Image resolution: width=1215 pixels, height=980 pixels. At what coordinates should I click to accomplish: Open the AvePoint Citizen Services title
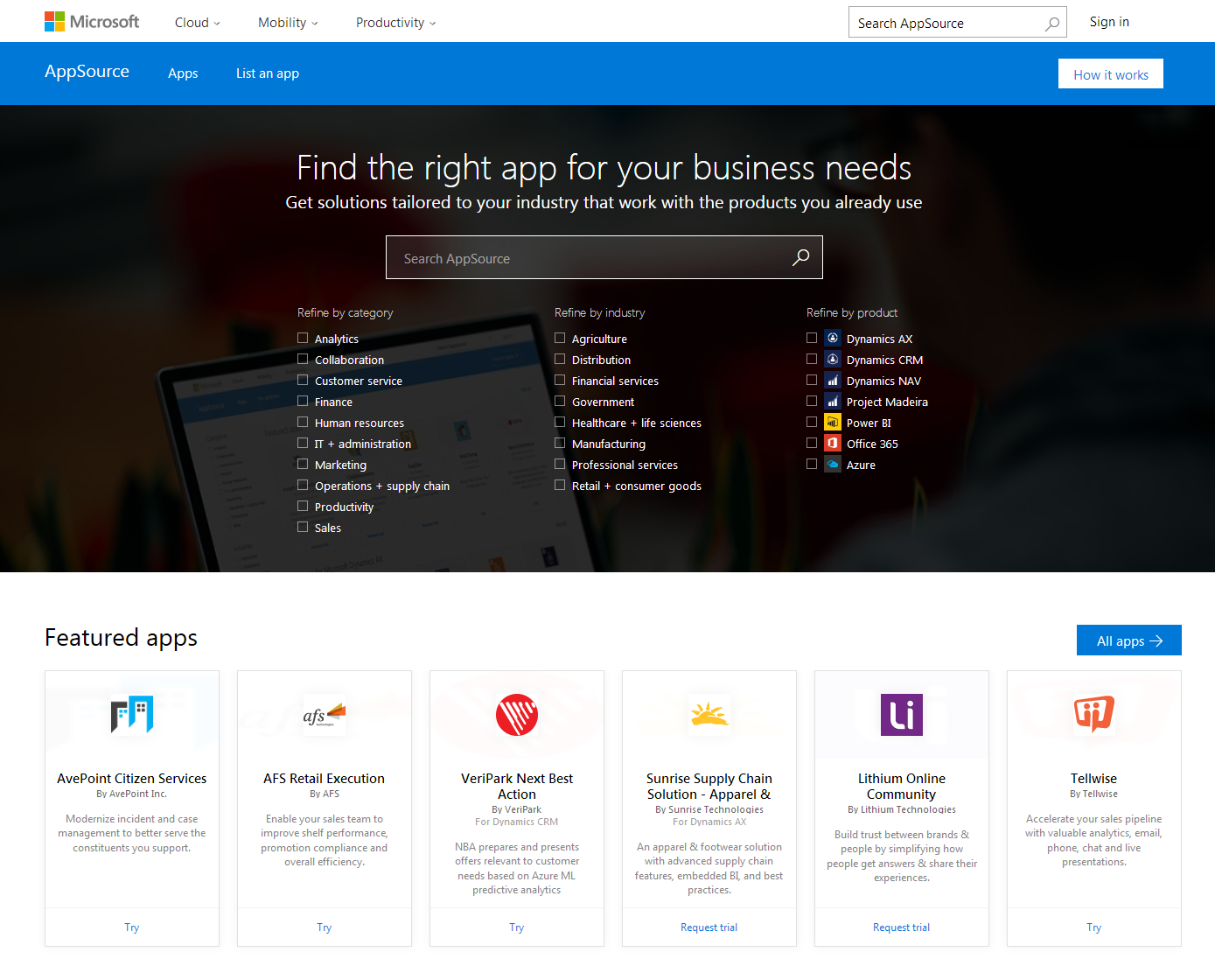pos(132,778)
